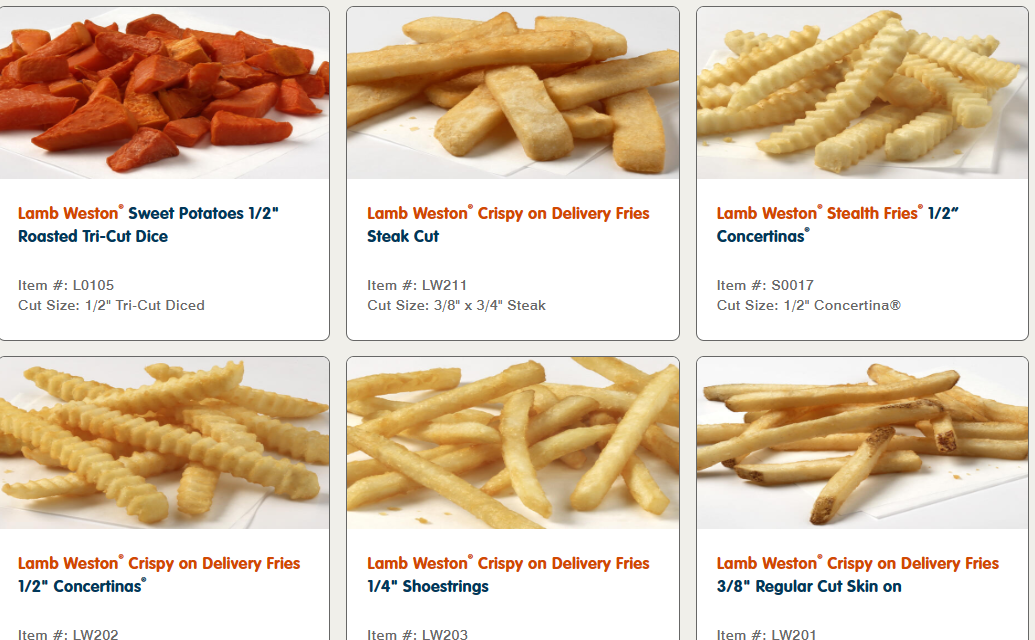View the 1/4" Shoestrings fries photo
The image size is (1035, 640).
(x=513, y=443)
